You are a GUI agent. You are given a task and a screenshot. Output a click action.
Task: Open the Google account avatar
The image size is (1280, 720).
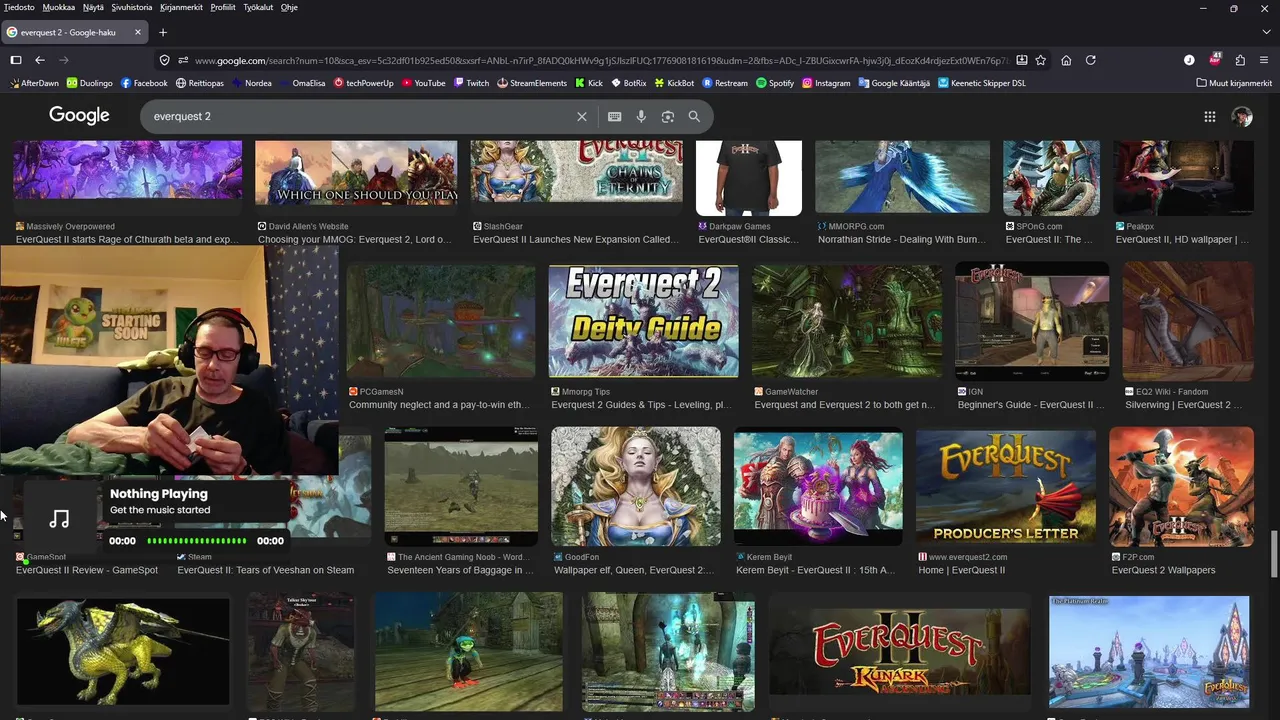pyautogui.click(x=1242, y=116)
